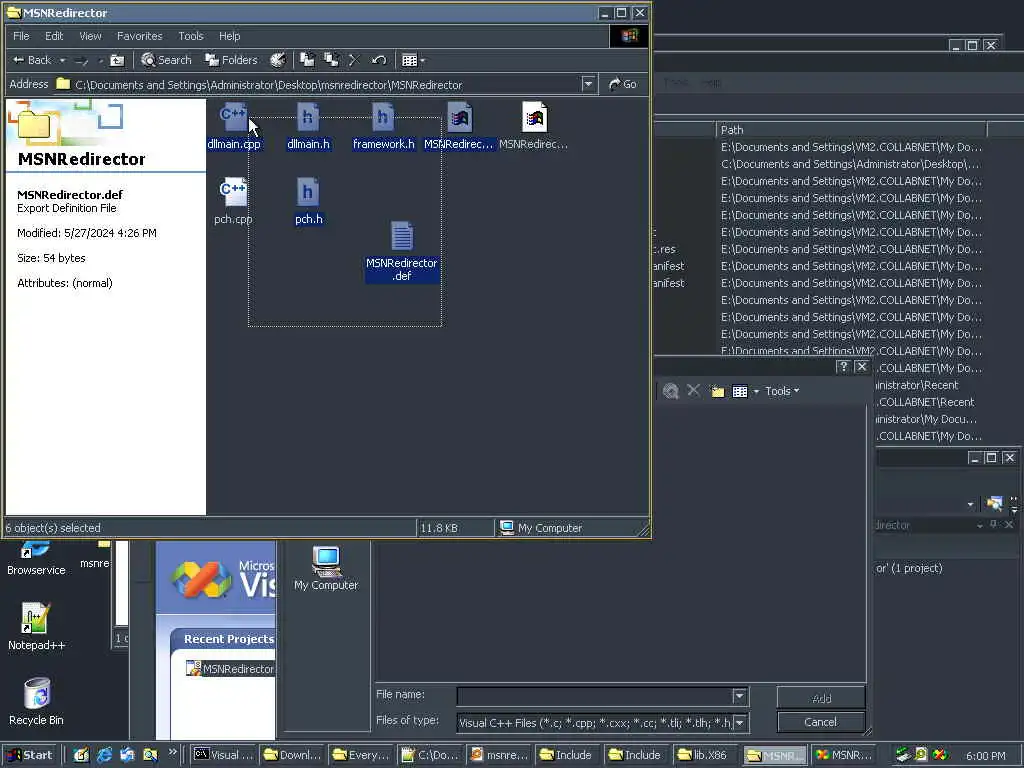
Task: Go up one folder level
Action: [x=117, y=61]
